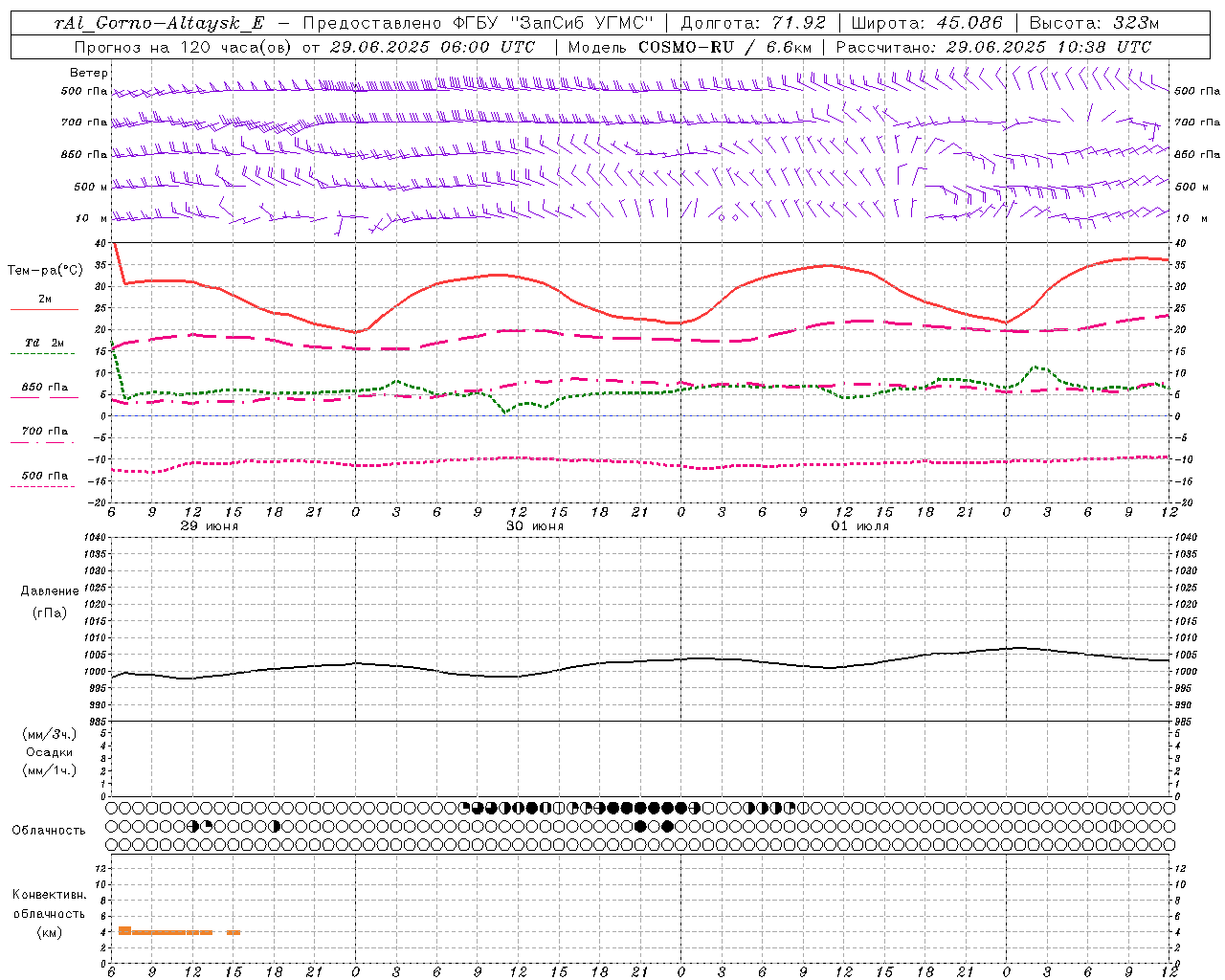Image resolution: width=1225 pixels, height=980 pixels.
Task: Click the Конвективн. convective cloud label
Action: (49, 895)
